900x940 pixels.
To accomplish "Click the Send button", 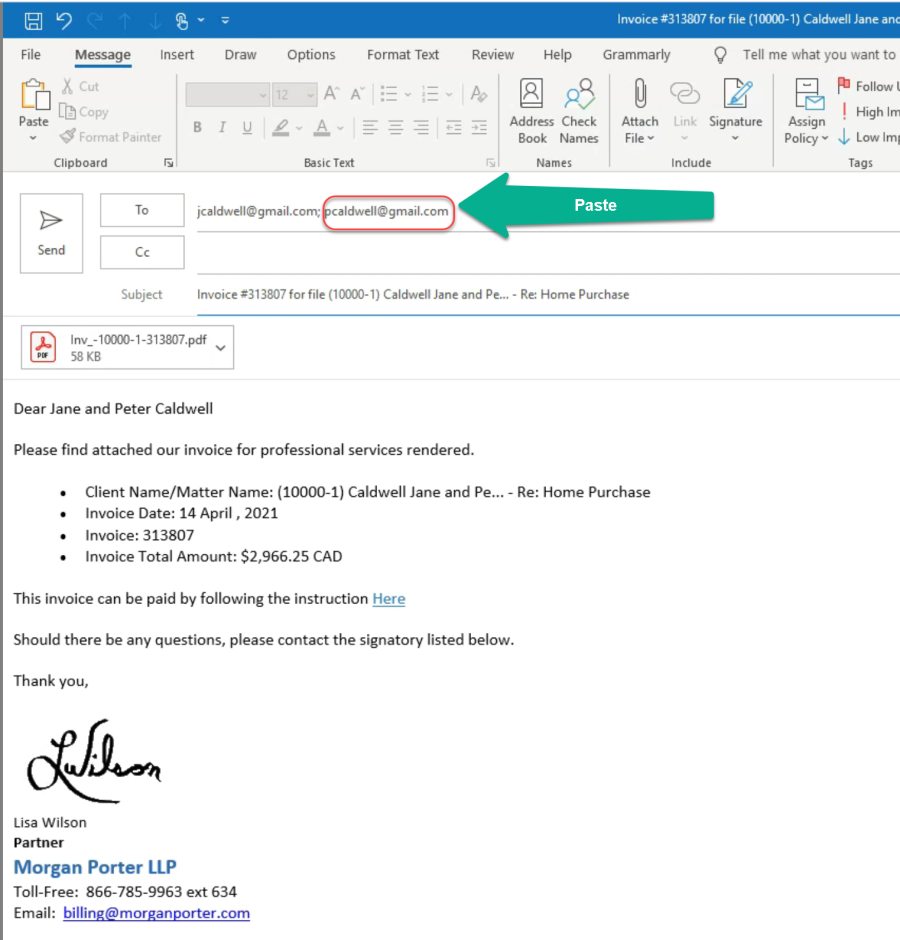I will click(52, 233).
